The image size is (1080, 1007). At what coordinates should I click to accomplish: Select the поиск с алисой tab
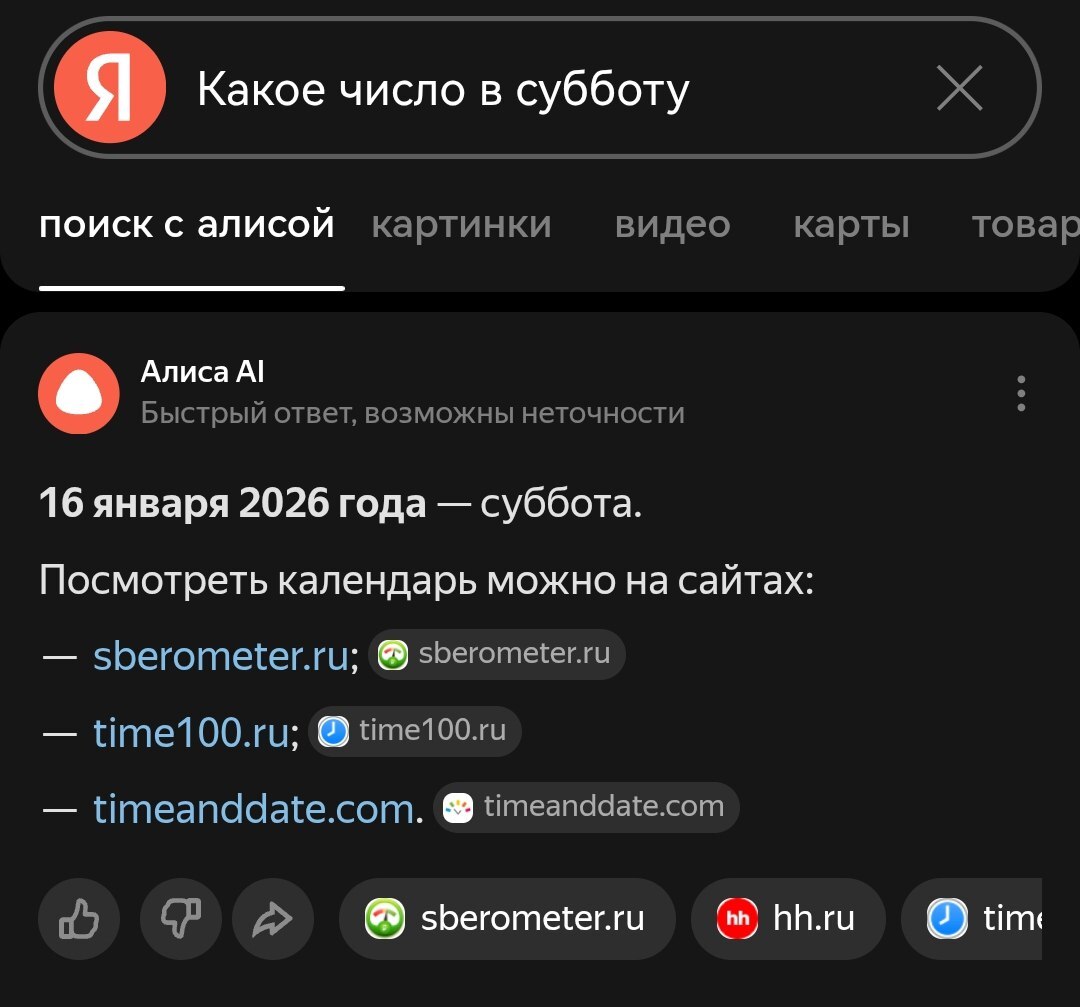187,225
